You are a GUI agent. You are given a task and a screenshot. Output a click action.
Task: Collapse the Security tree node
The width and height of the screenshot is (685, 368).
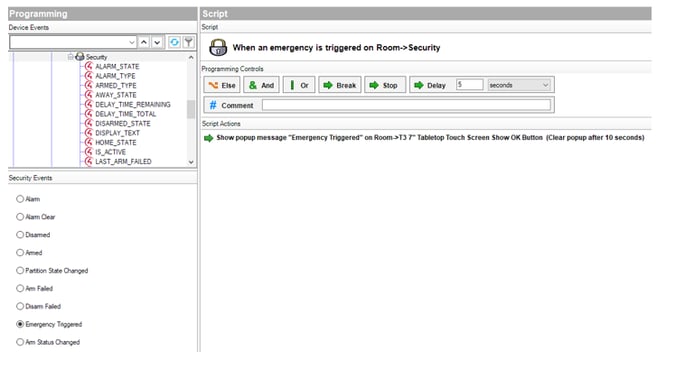coord(70,57)
